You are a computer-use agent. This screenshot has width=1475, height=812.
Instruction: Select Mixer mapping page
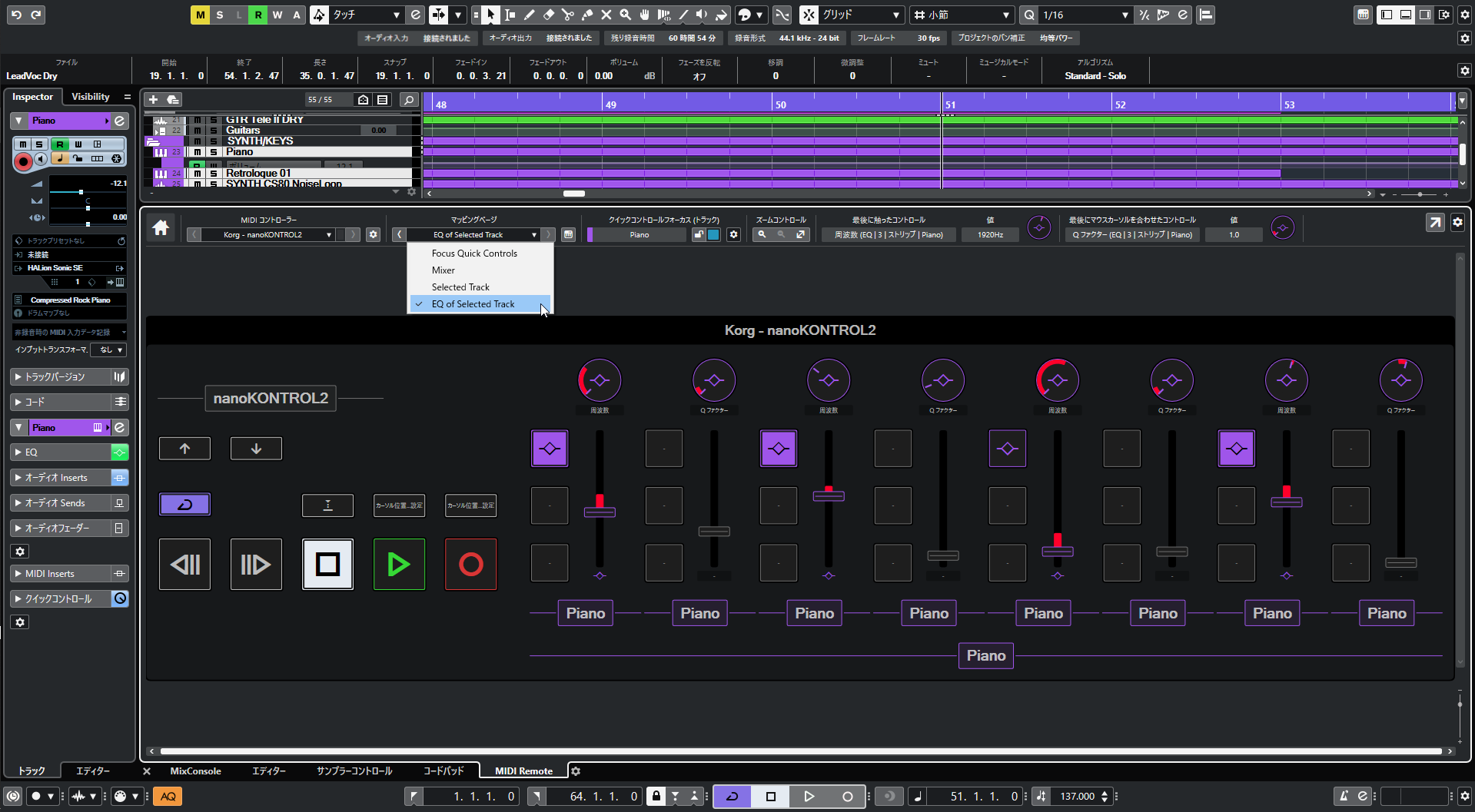click(x=480, y=270)
